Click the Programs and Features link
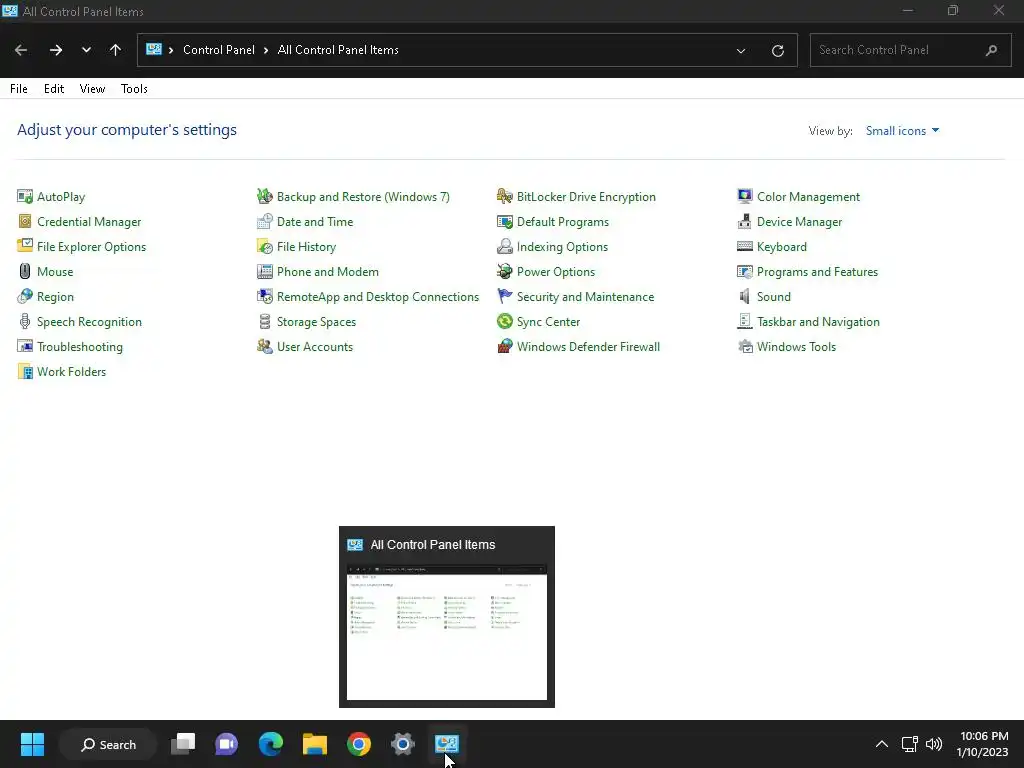The width and height of the screenshot is (1024, 768). (x=817, y=272)
